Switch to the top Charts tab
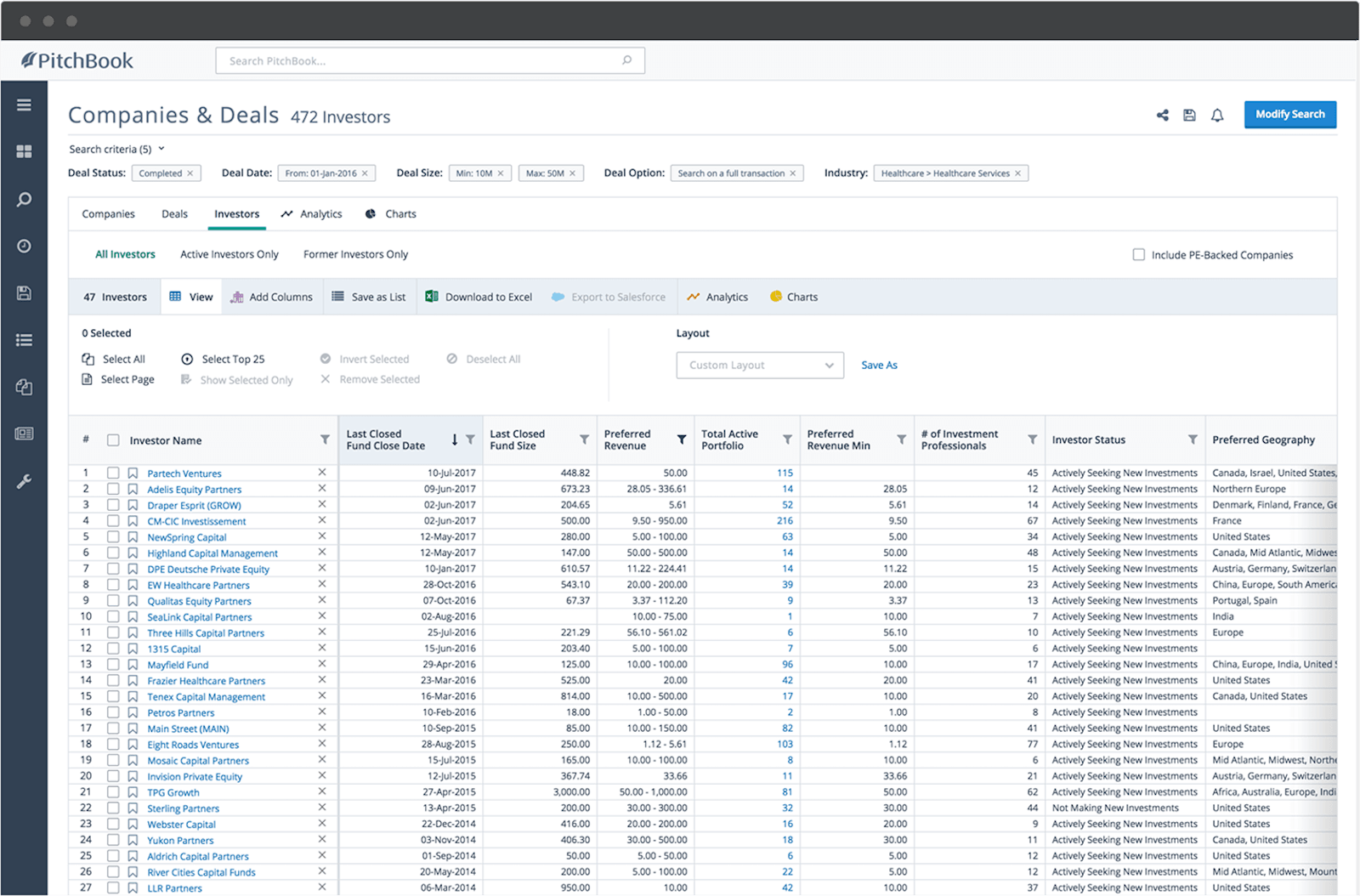The height and width of the screenshot is (896, 1360). [x=391, y=214]
